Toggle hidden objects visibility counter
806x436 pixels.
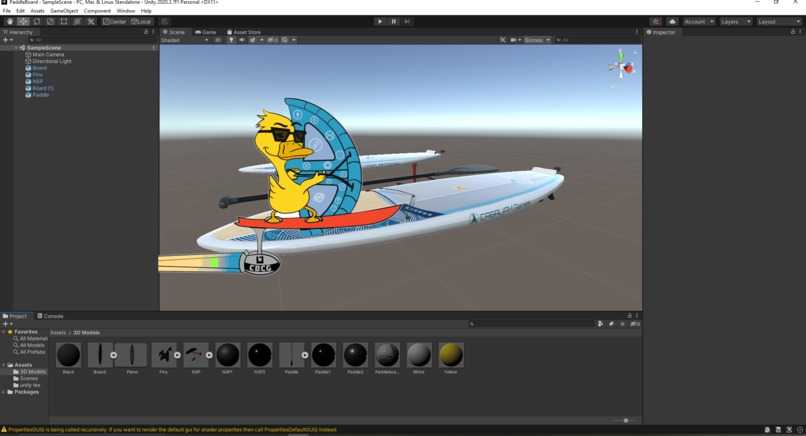pyautogui.click(x=273, y=40)
